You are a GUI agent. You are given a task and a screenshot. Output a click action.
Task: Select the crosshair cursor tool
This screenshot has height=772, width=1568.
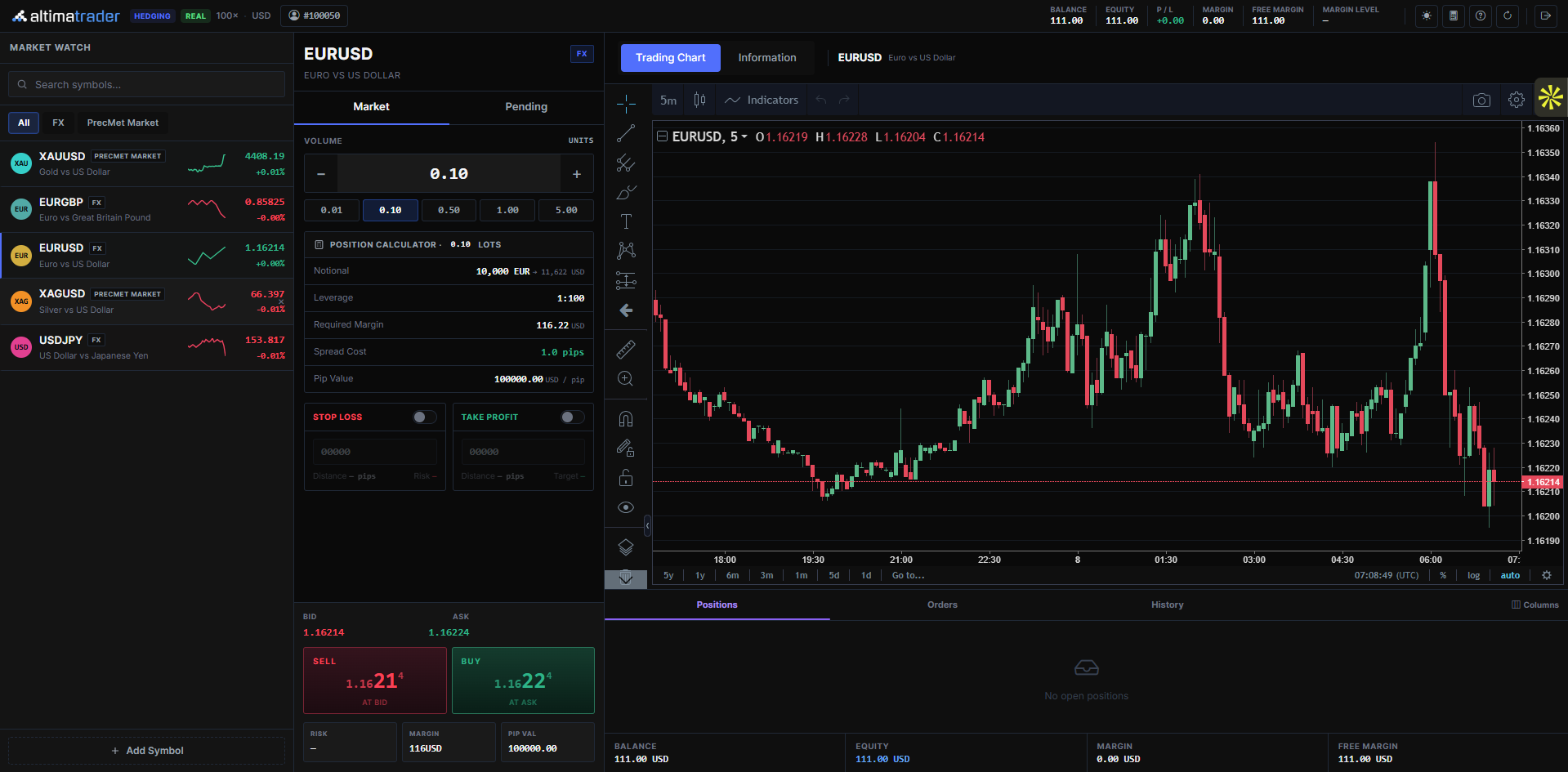tap(626, 103)
